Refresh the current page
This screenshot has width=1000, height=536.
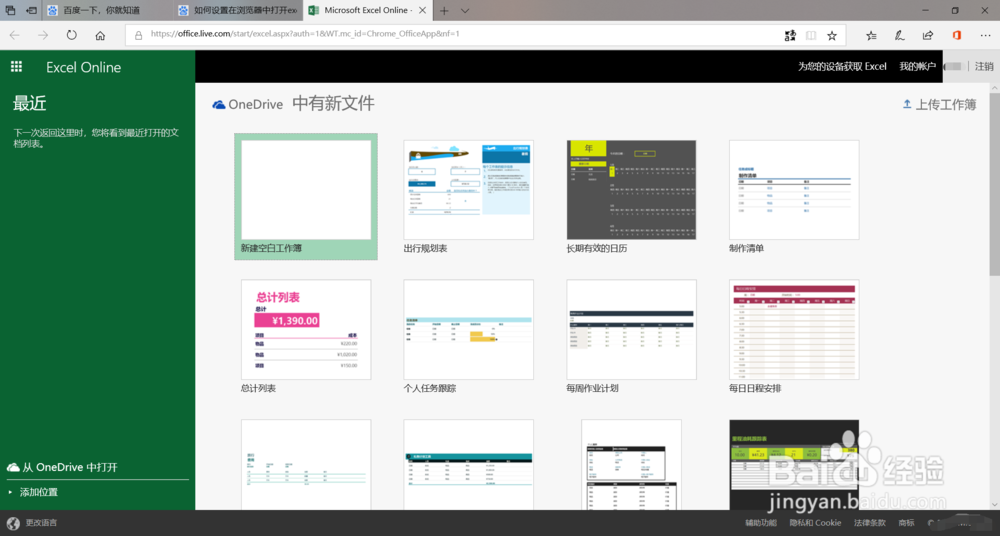click(x=71, y=36)
